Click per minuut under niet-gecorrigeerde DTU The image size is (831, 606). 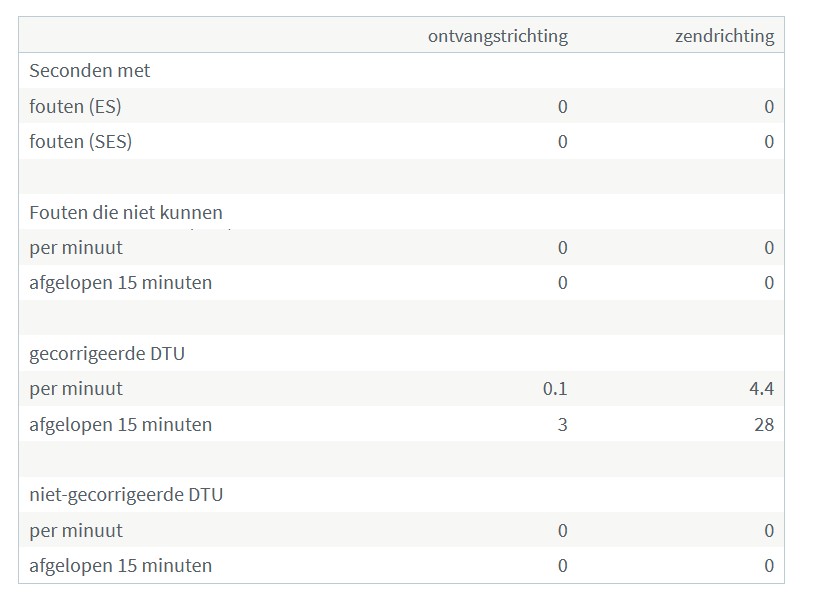[76, 531]
